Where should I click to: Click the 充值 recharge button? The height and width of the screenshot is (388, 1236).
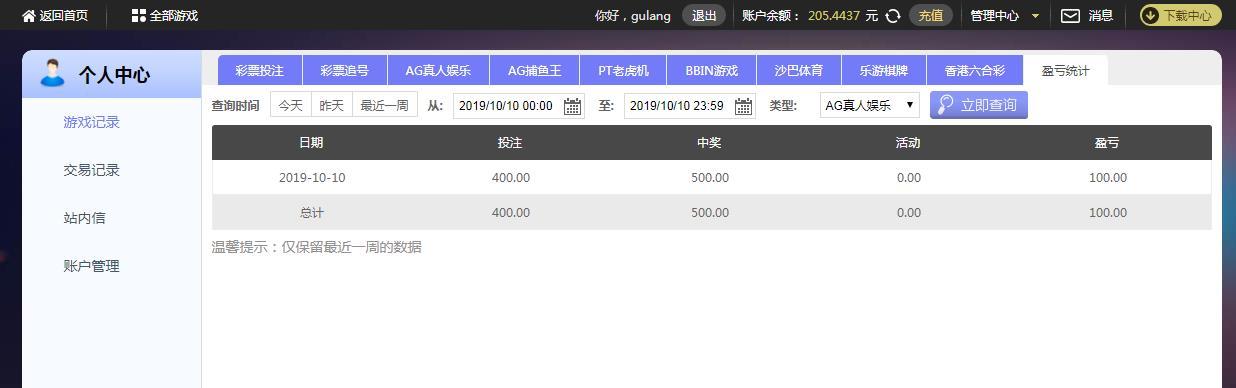click(x=930, y=16)
